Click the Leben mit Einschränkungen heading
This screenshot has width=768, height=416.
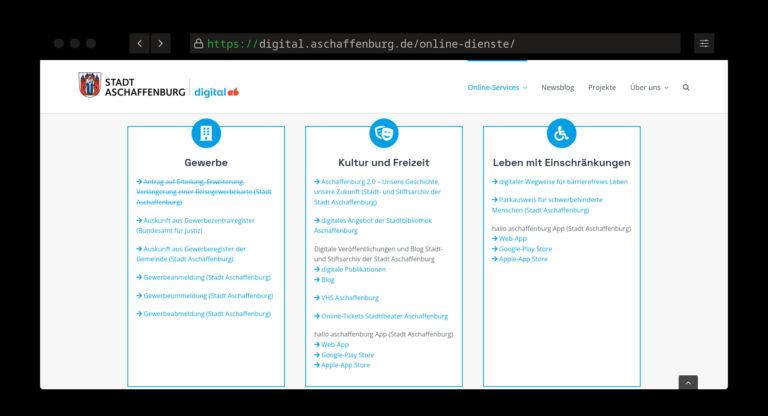(561, 163)
